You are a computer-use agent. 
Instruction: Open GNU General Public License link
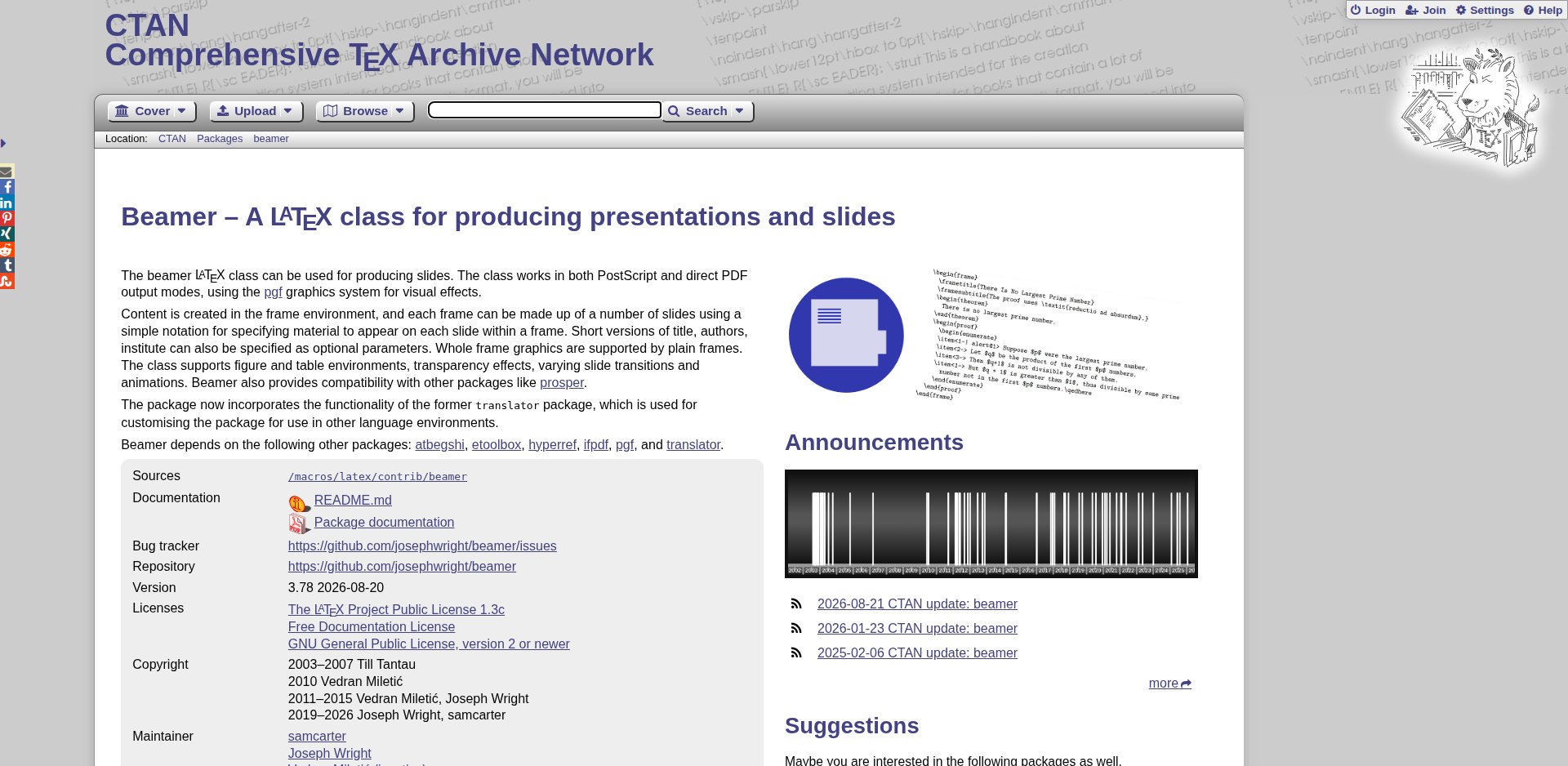point(429,644)
